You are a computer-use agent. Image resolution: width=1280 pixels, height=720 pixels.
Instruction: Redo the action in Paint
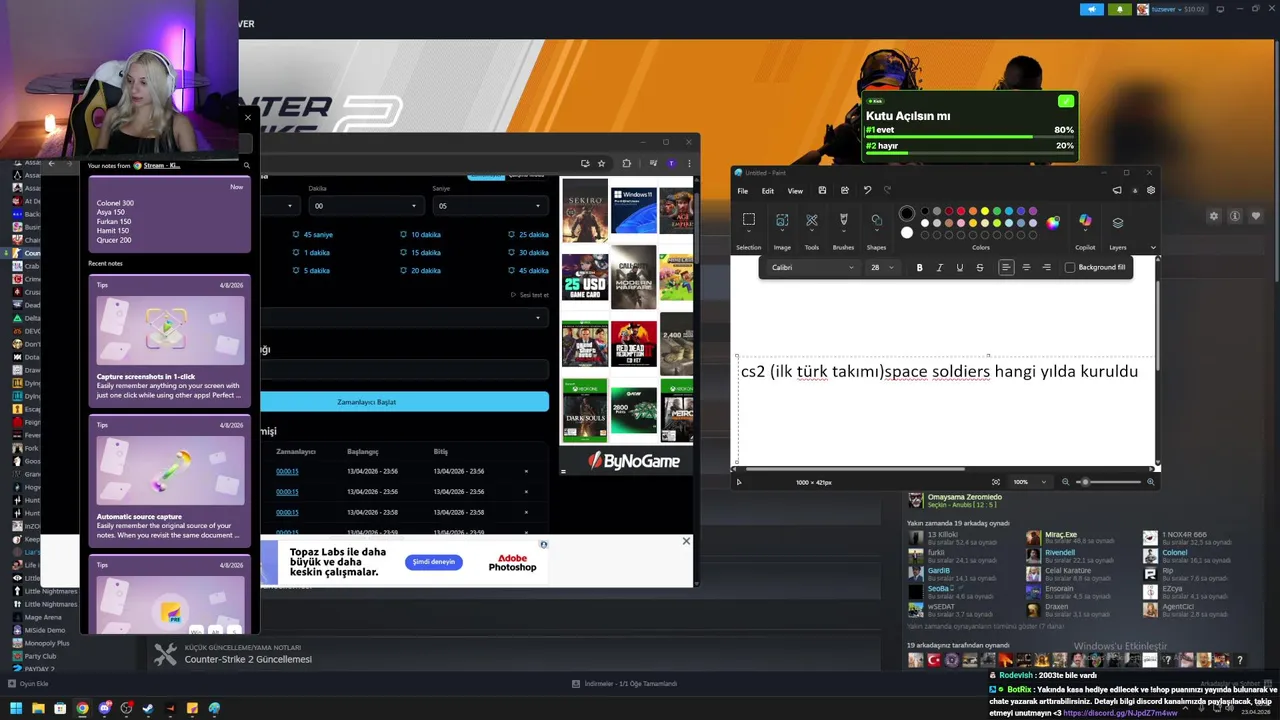(x=886, y=190)
